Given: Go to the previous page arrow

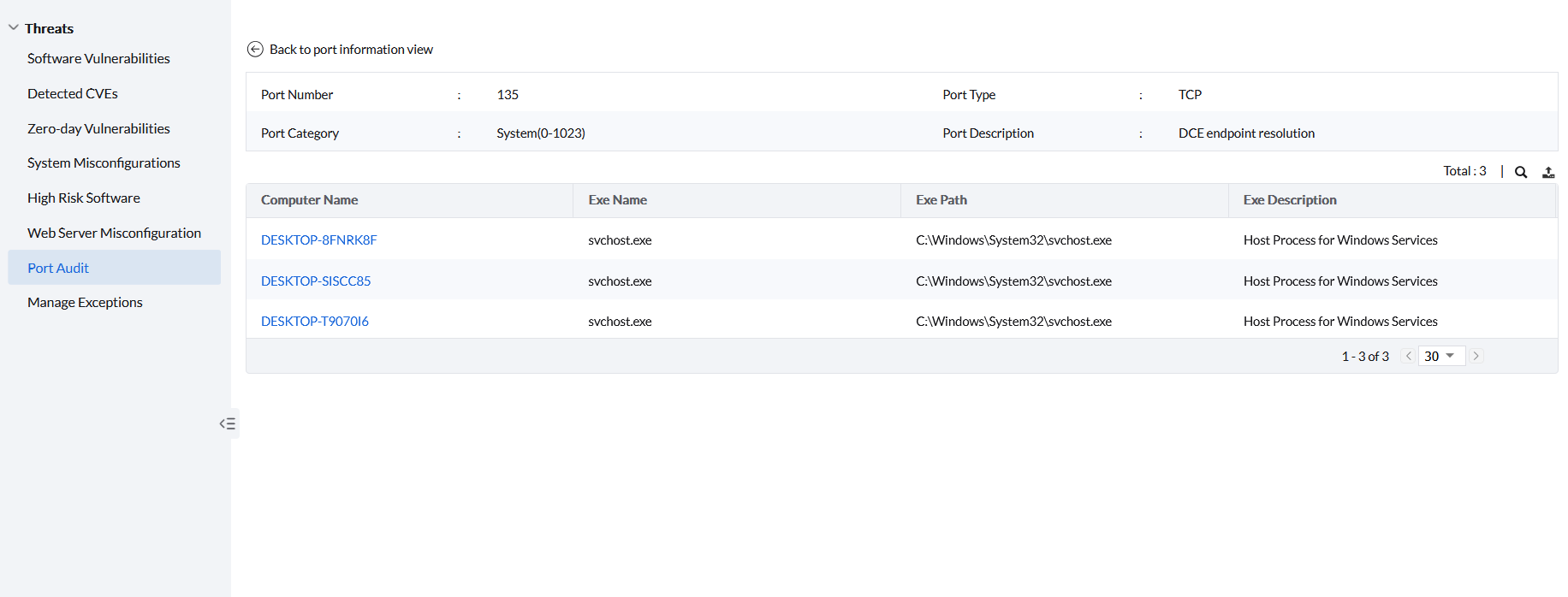Looking at the screenshot, I should [x=1408, y=356].
